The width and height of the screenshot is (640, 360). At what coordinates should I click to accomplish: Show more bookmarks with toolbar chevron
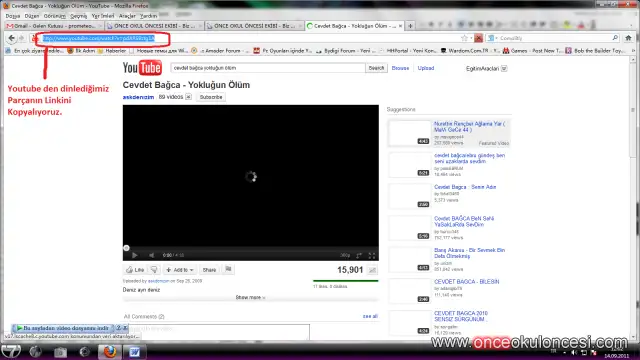[633, 51]
